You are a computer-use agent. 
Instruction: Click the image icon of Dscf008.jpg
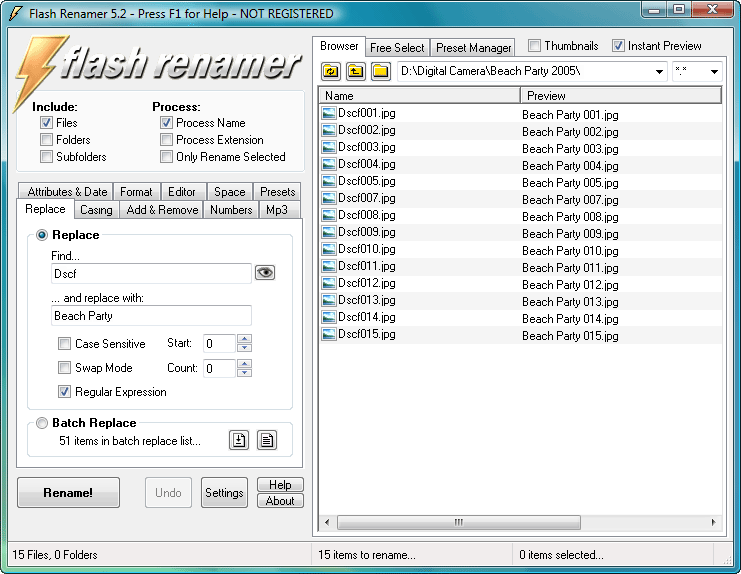coord(328,215)
